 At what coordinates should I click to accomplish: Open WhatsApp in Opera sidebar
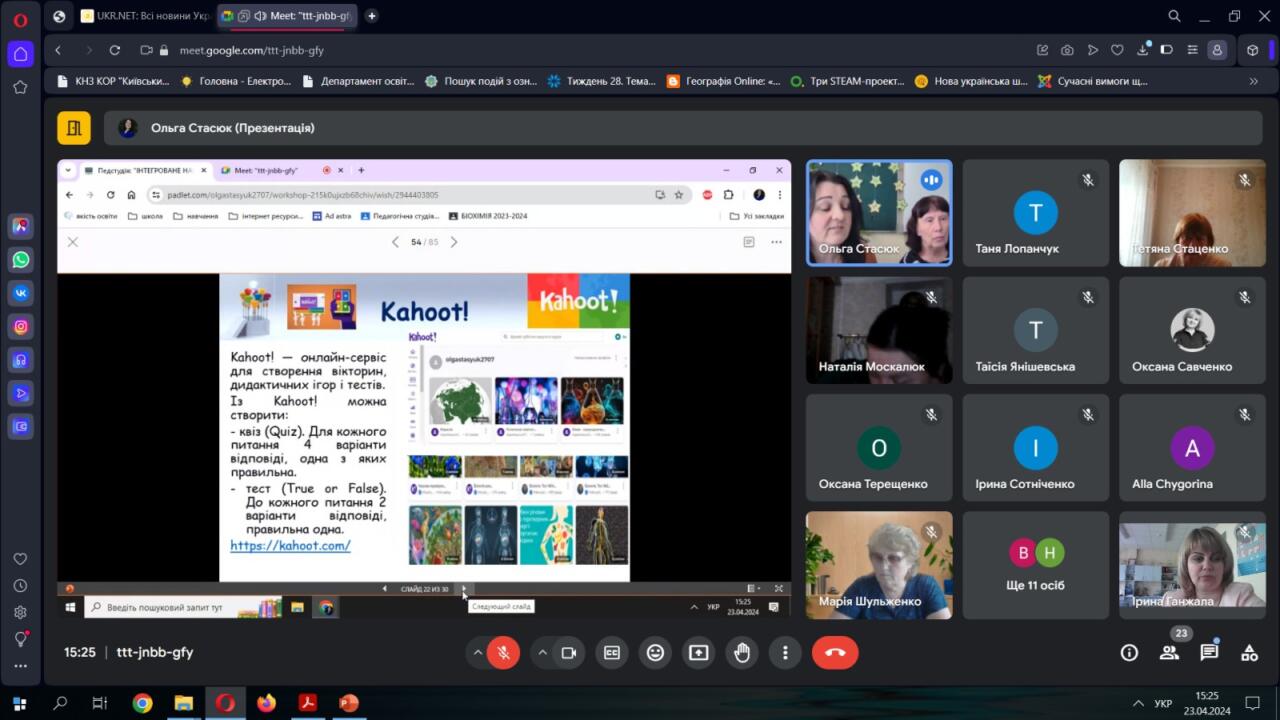coord(20,260)
